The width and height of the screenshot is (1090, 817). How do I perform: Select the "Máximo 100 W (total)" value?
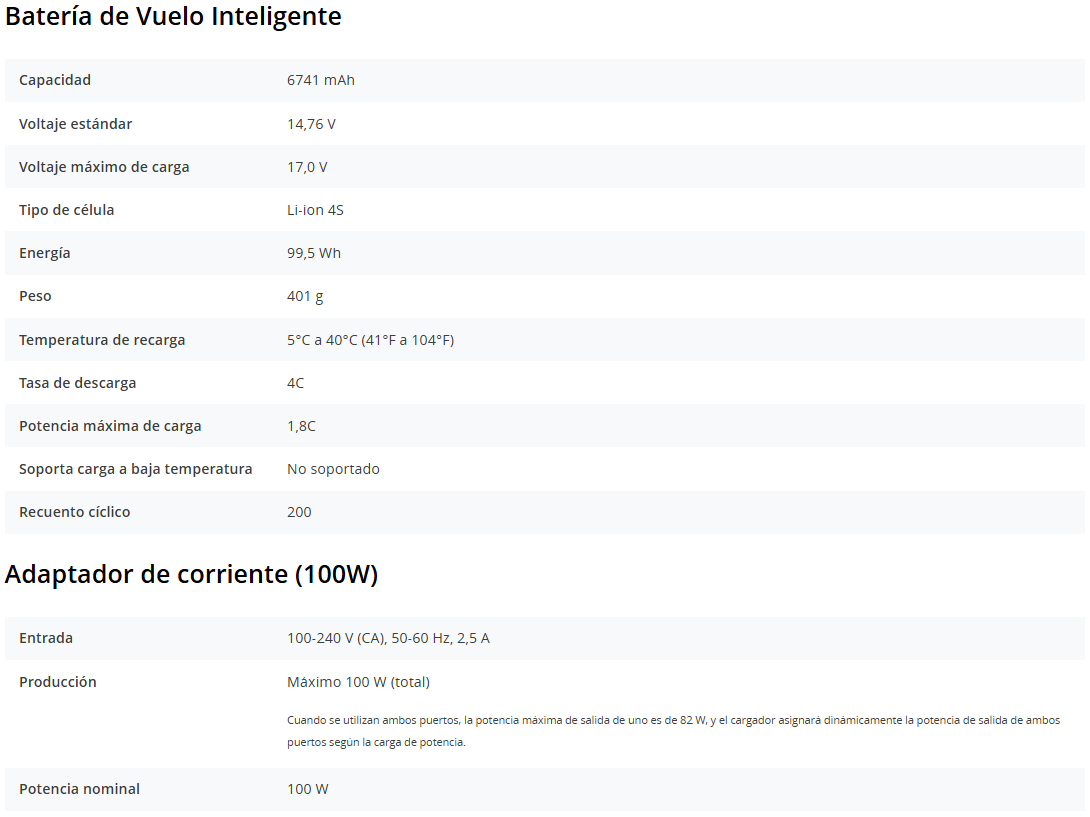358,682
